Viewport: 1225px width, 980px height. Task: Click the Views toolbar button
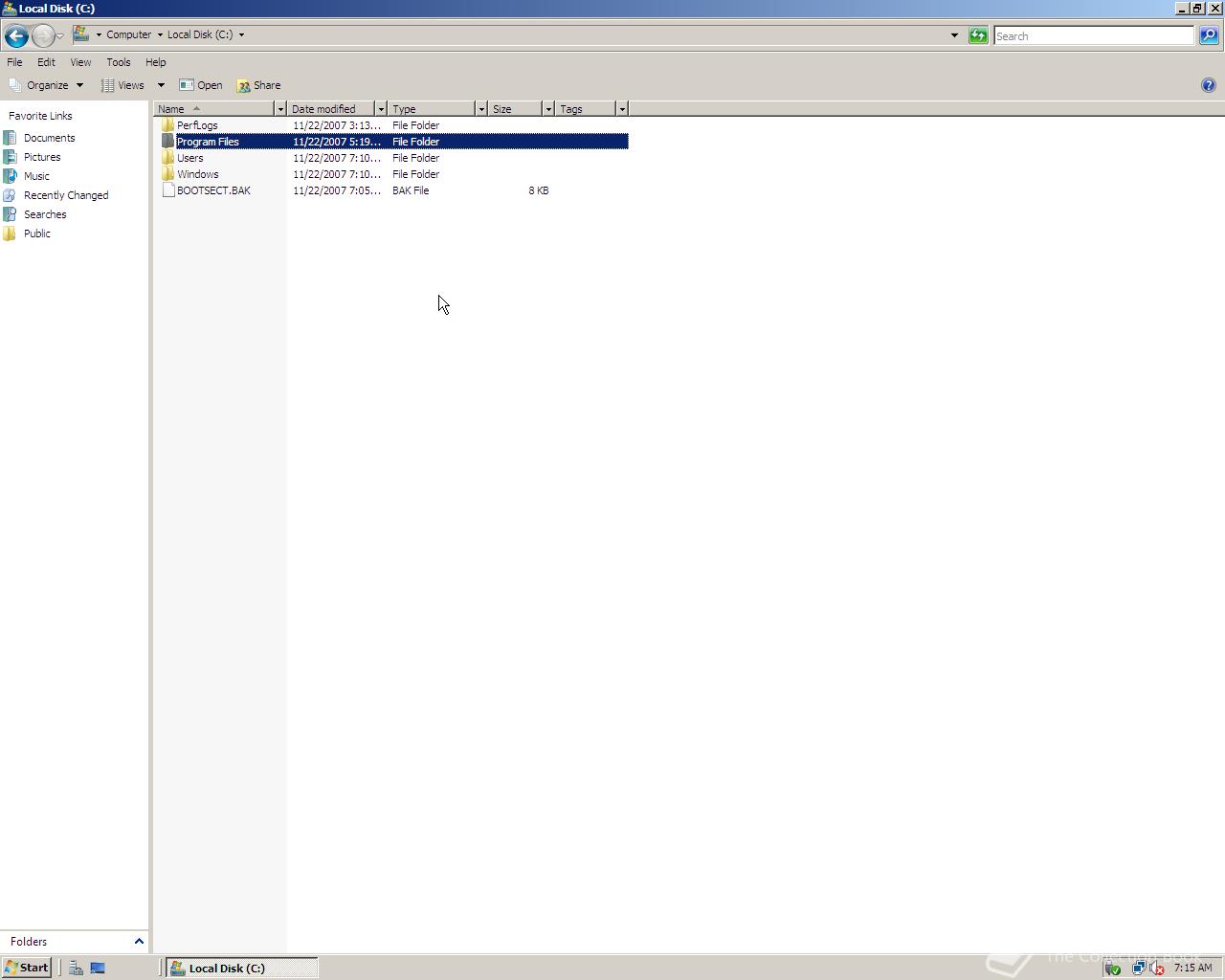pos(123,85)
